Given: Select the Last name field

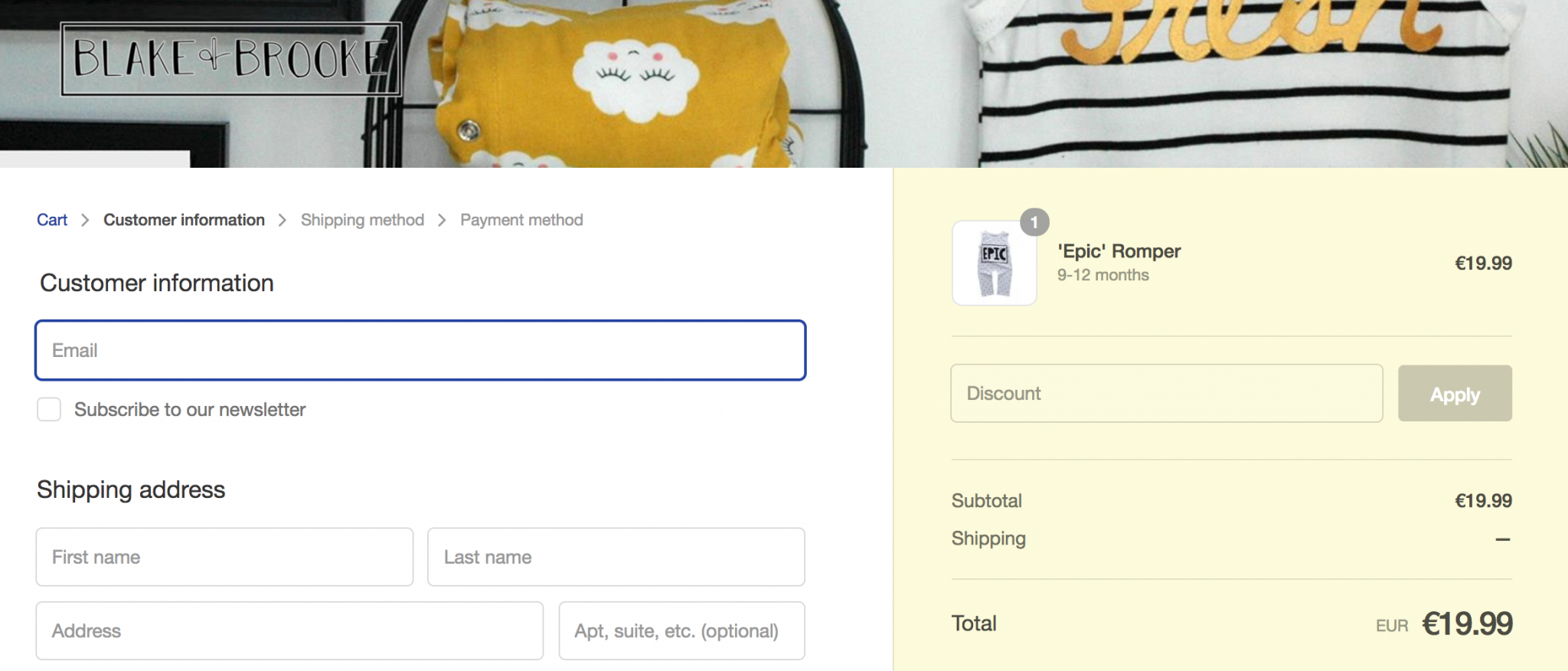Looking at the screenshot, I should point(616,557).
